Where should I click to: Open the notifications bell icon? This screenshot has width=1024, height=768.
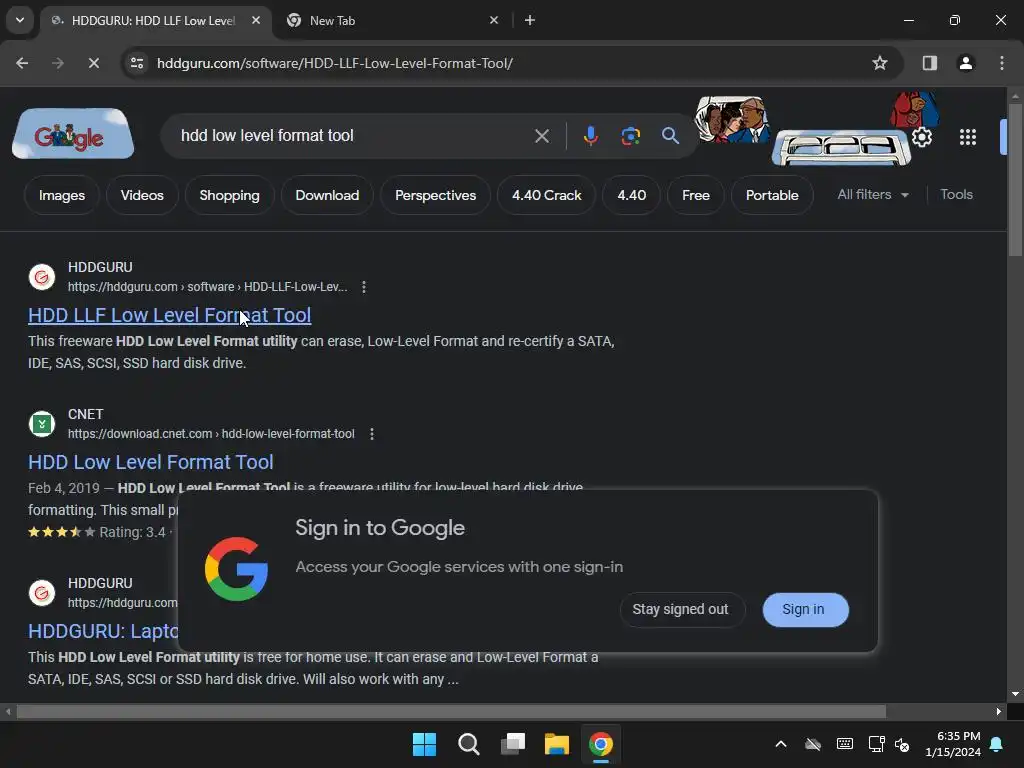point(997,744)
